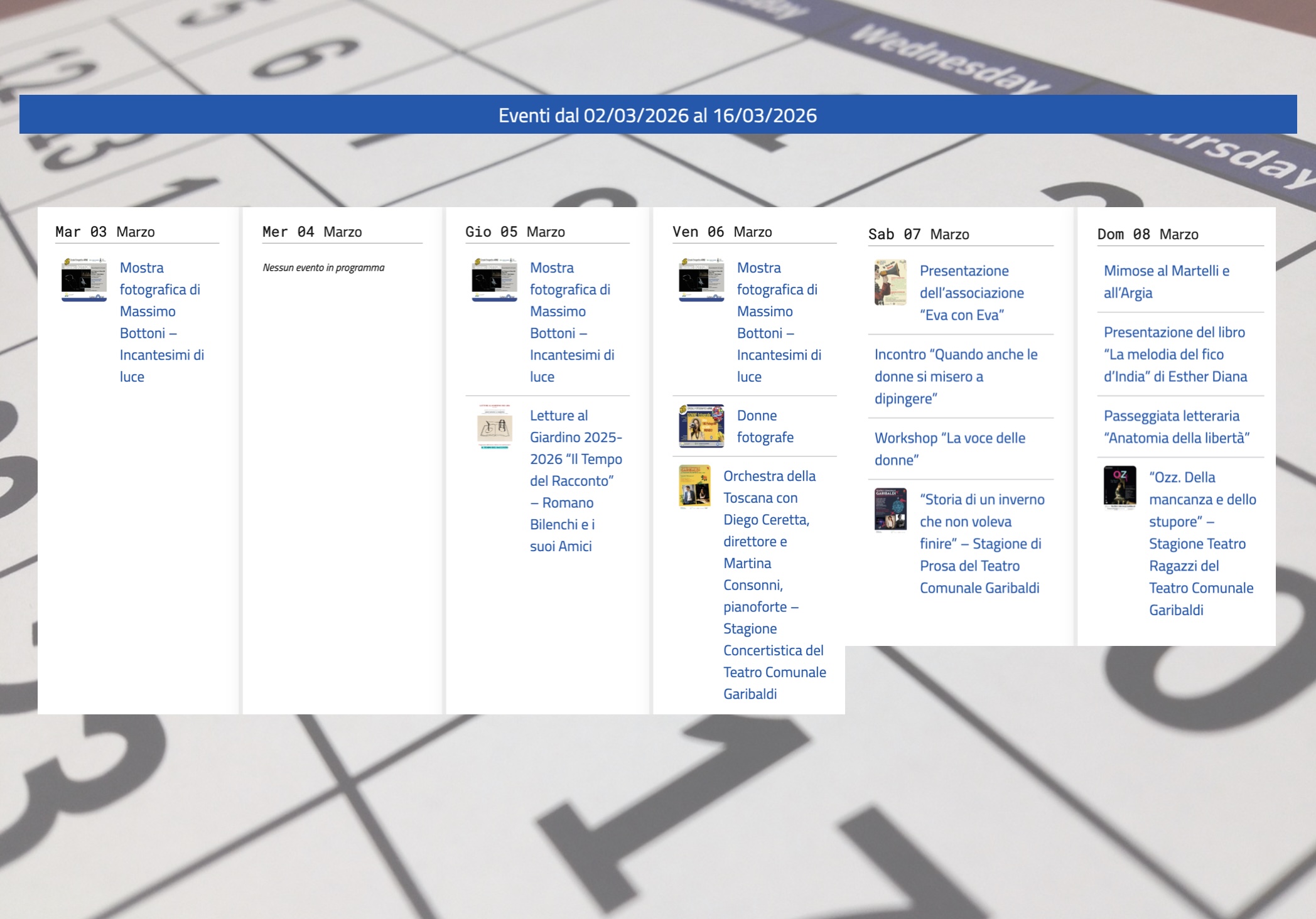Click the Eventi dal 02/03/2026 header banner
The height and width of the screenshot is (919, 1316).
(657, 115)
